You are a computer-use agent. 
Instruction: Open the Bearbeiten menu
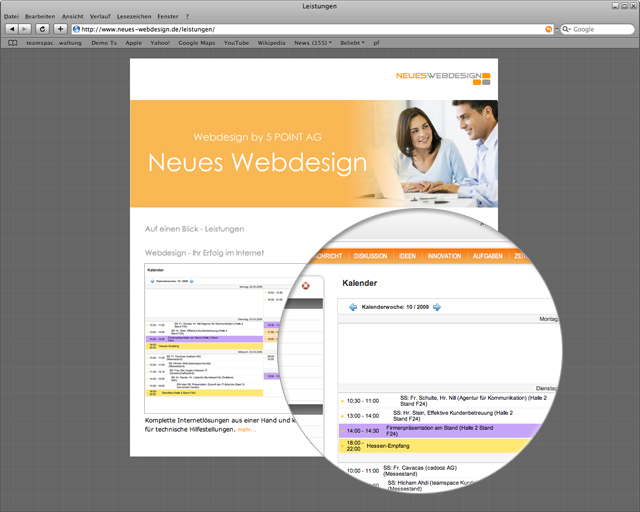40,16
